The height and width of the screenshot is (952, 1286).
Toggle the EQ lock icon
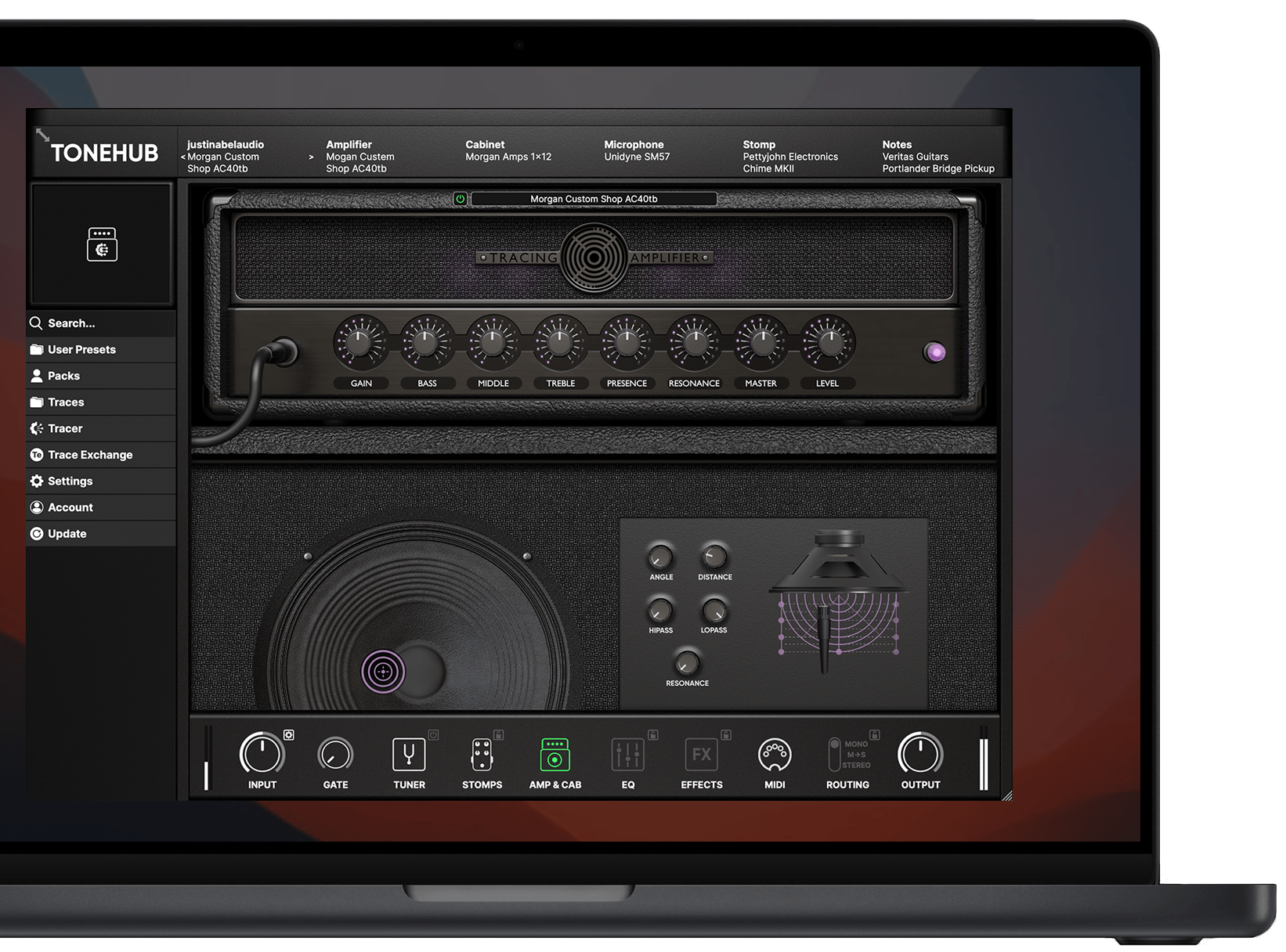click(653, 734)
